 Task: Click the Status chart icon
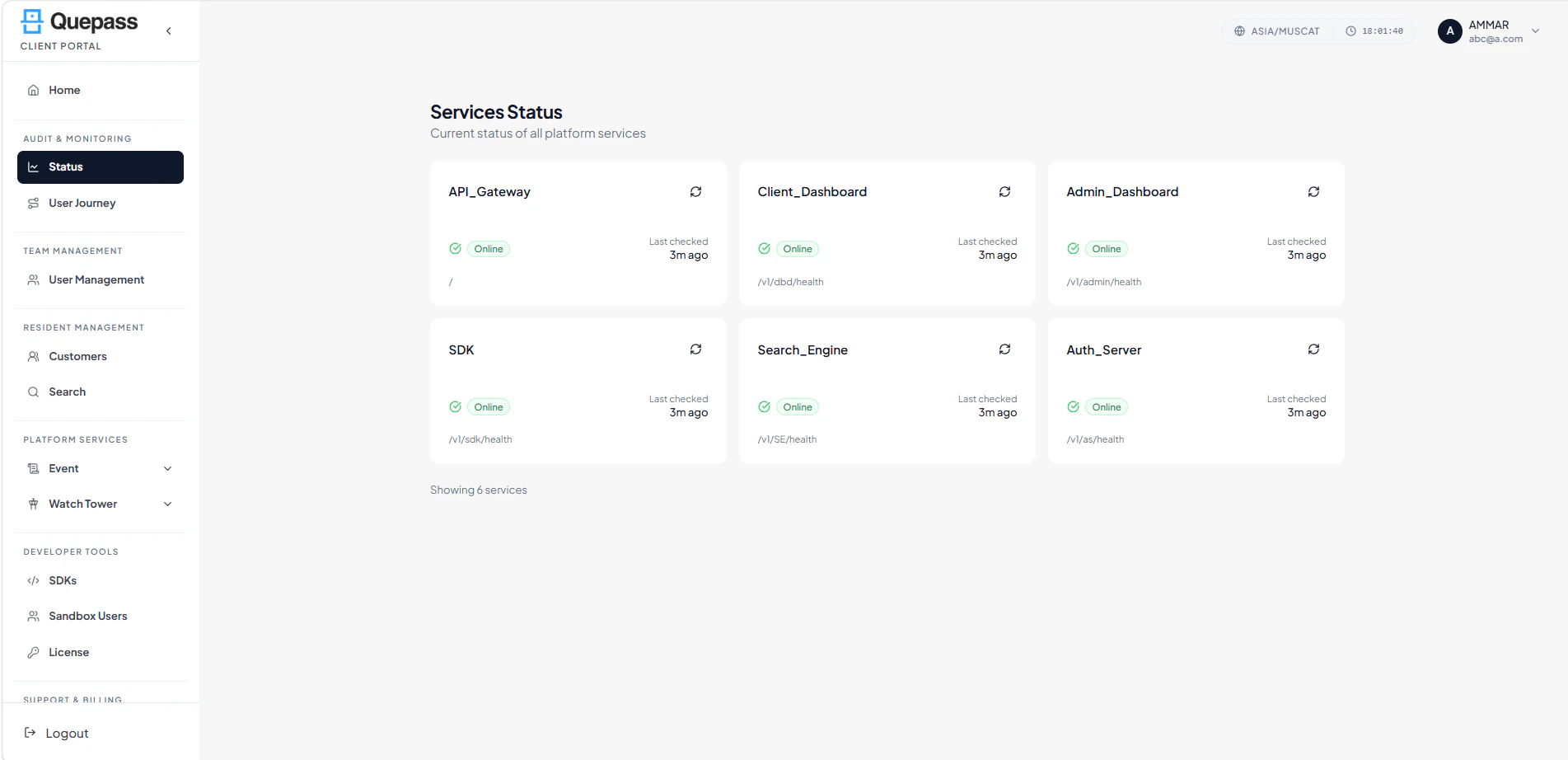click(33, 167)
